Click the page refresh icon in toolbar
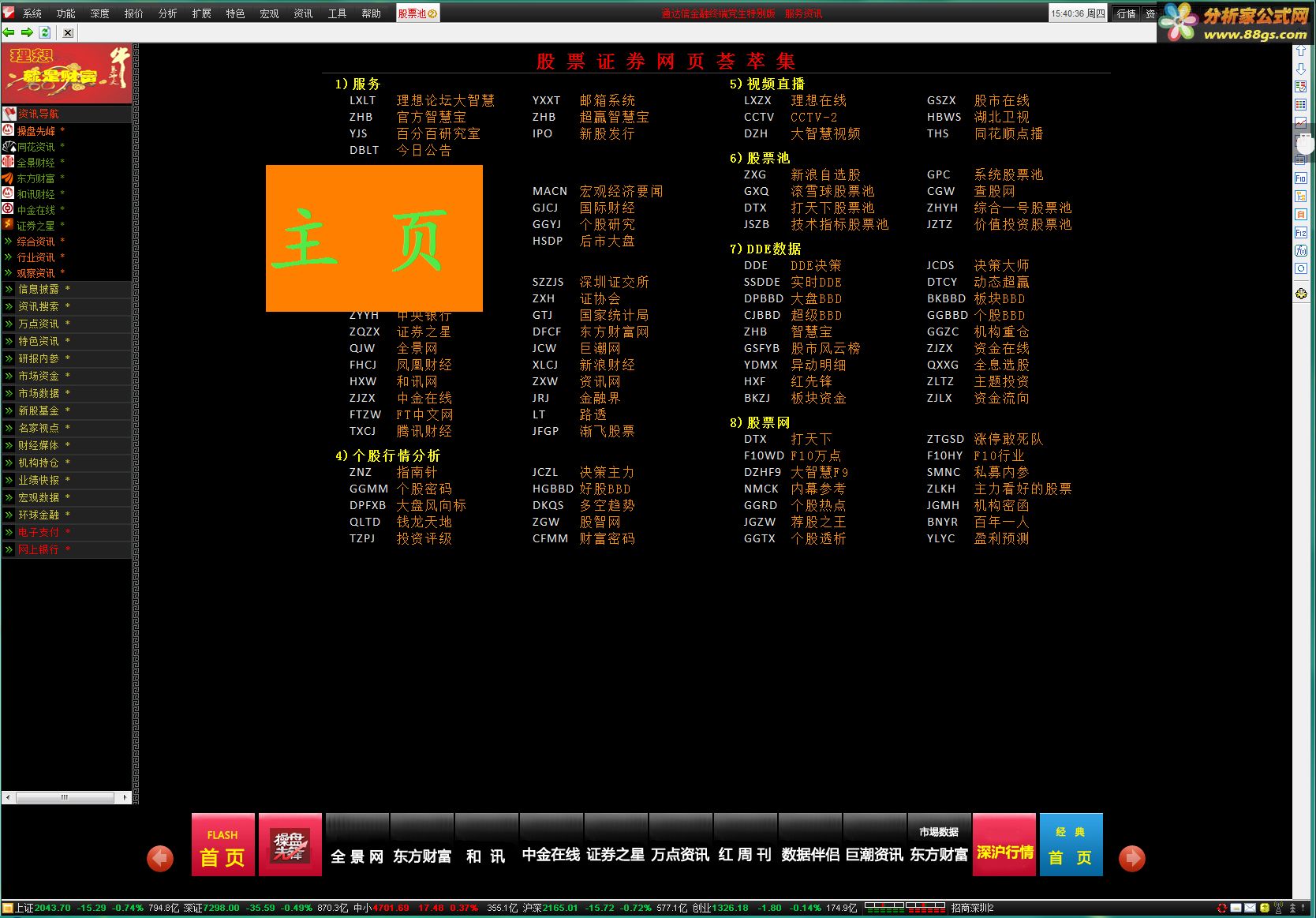This screenshot has width=1316, height=918. pyautogui.click(x=45, y=32)
